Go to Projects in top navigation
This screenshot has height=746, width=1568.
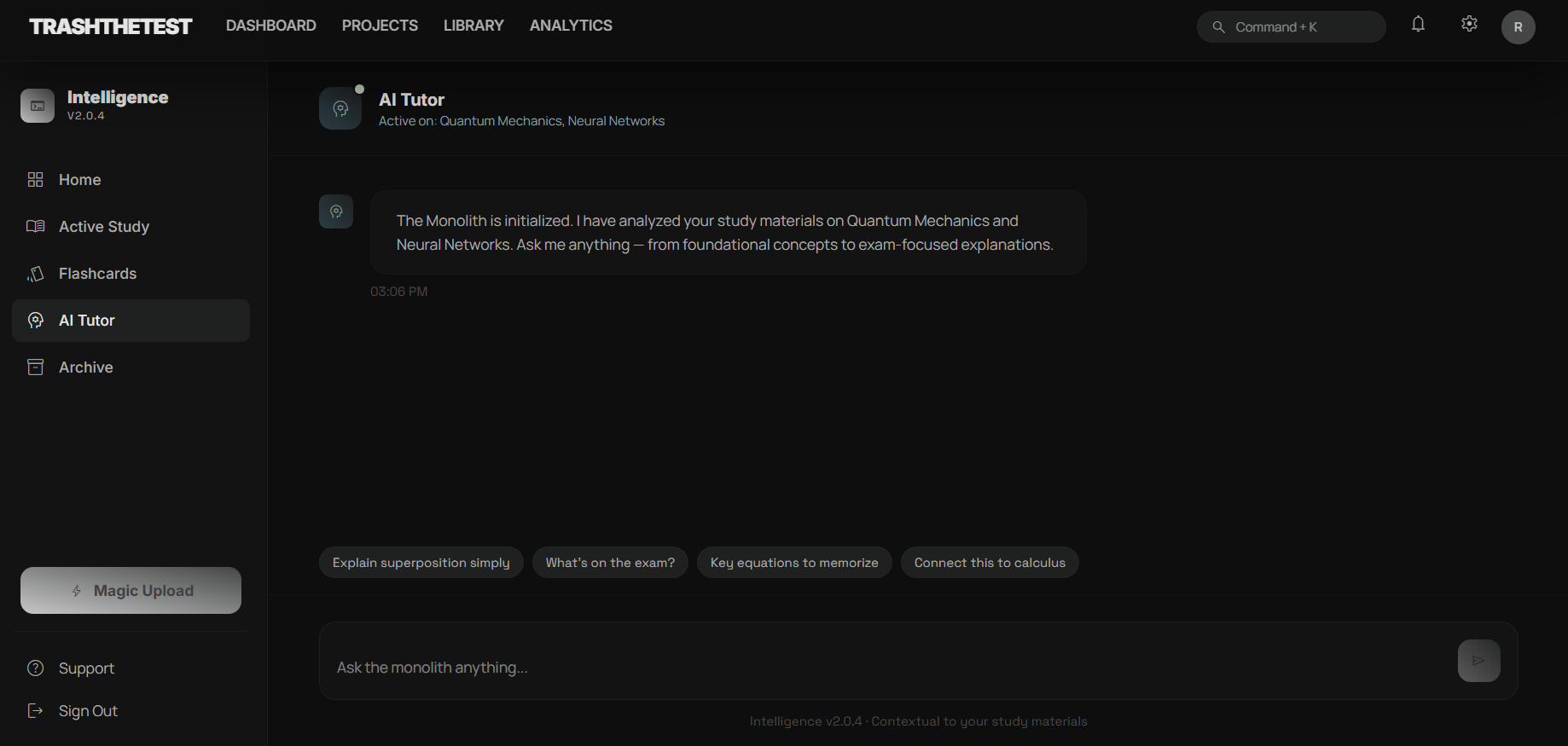380,26
